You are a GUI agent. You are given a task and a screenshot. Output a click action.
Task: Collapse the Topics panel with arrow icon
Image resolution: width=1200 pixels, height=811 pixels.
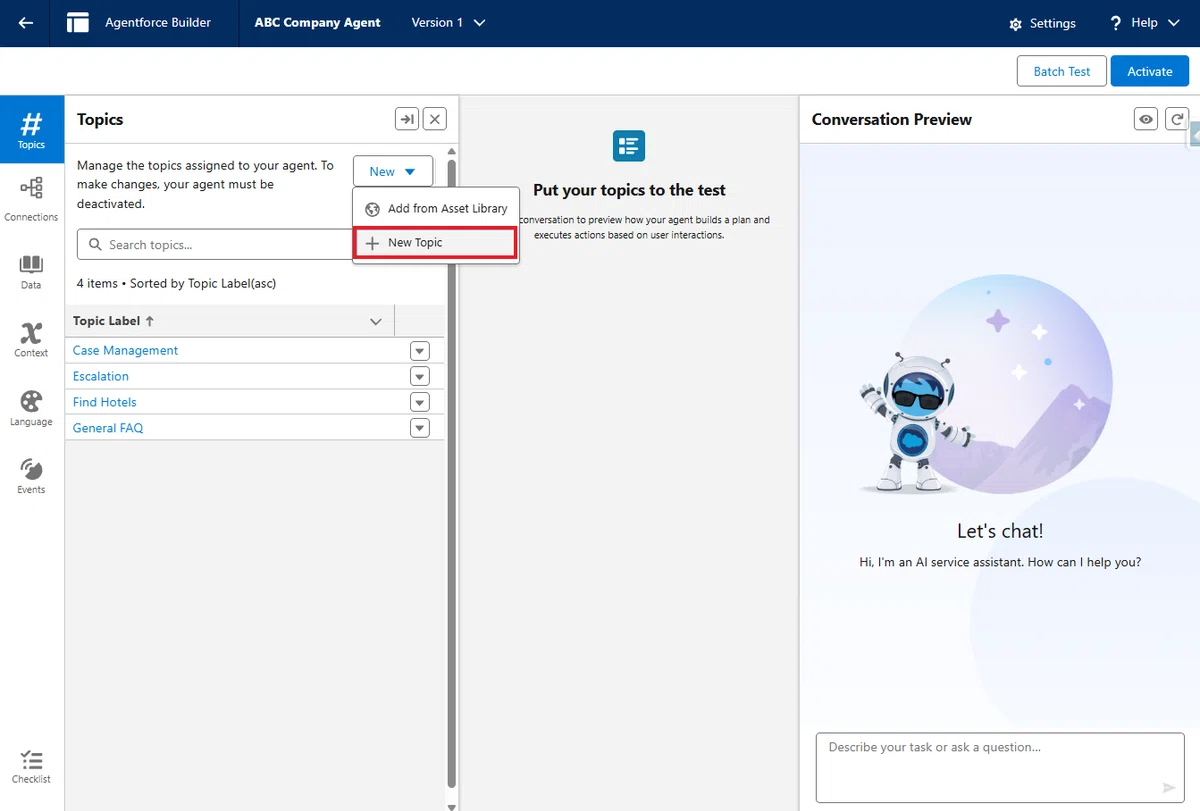coord(406,119)
